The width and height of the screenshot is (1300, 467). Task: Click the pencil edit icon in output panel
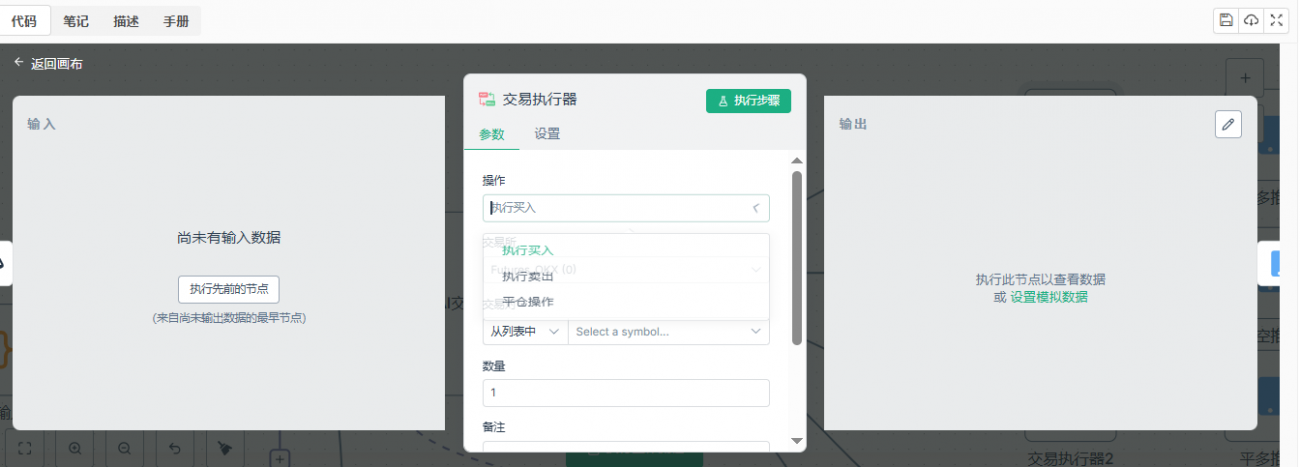point(1229,124)
